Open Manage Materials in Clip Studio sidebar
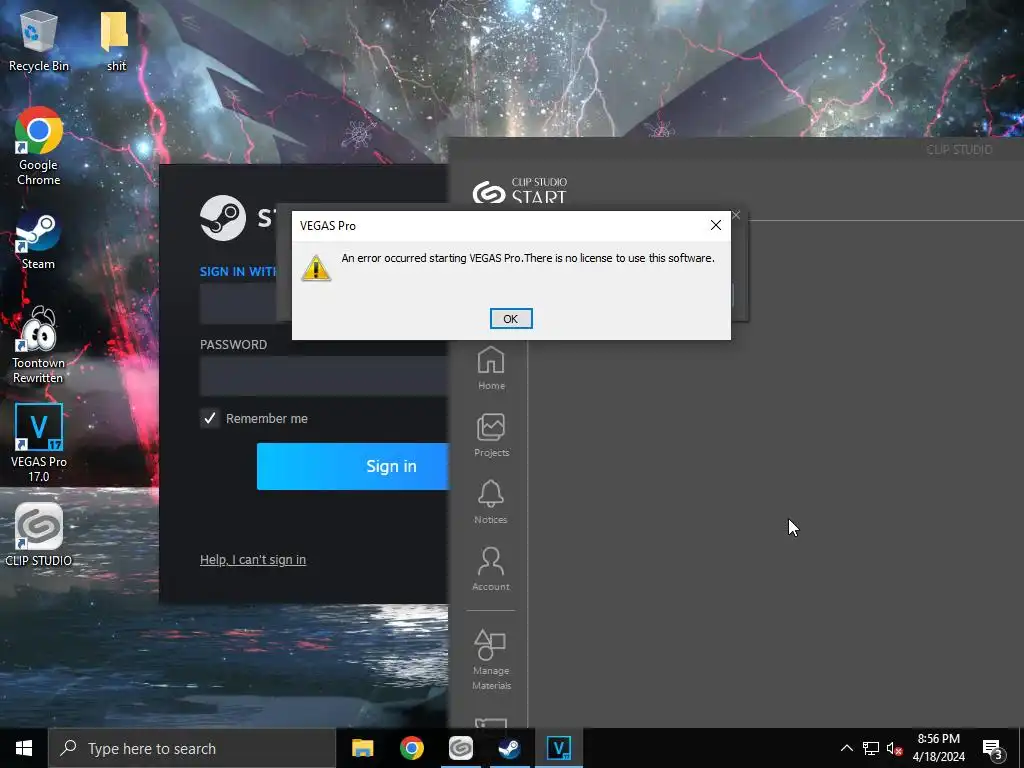The width and height of the screenshot is (1024, 768). pos(491,660)
